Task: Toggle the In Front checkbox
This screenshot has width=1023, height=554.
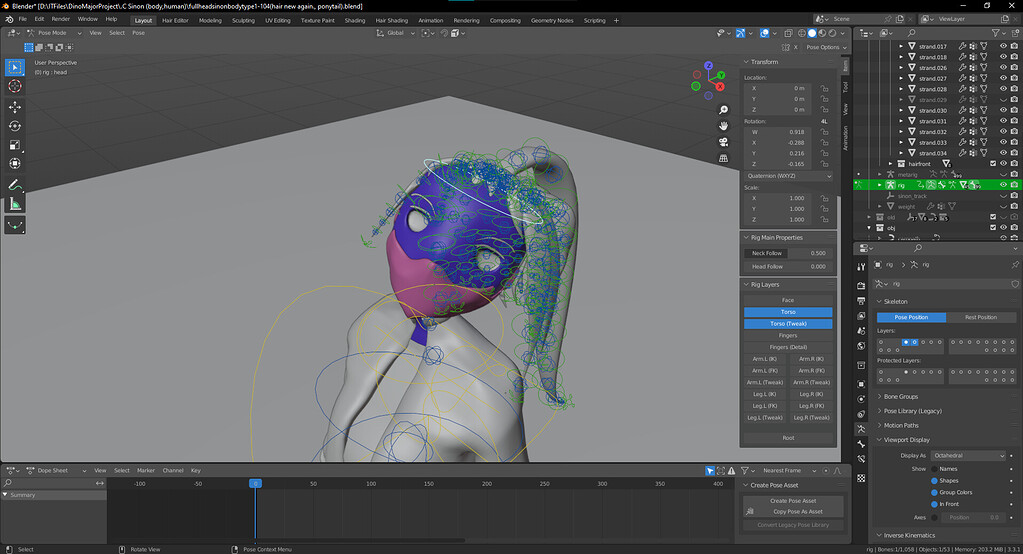Action: click(x=934, y=504)
